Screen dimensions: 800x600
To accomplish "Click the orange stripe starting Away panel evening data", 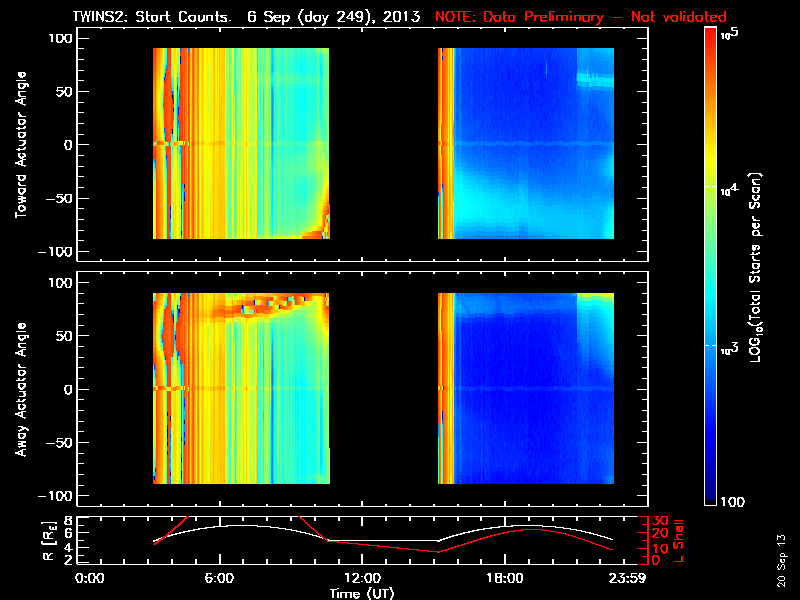I will pos(446,388).
